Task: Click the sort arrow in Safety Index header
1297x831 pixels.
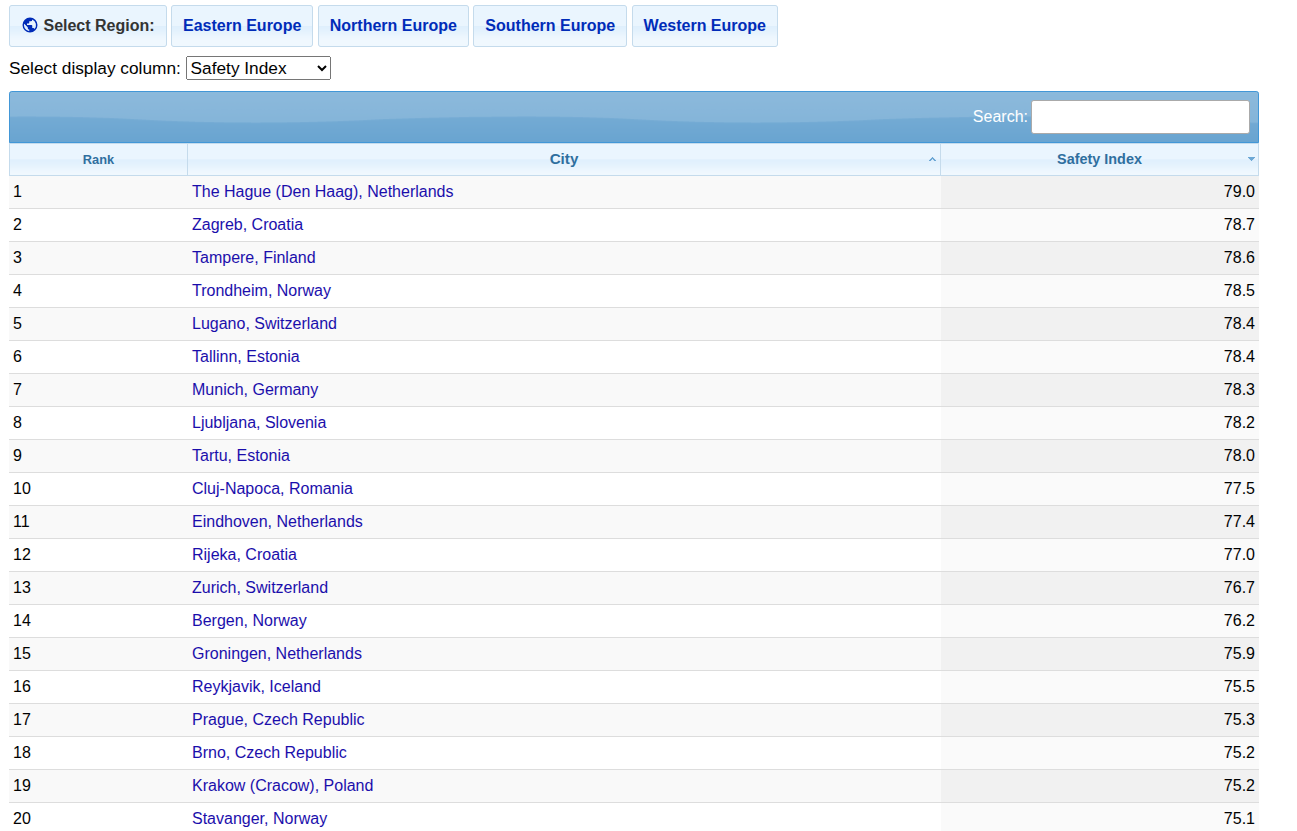Action: 1250,160
